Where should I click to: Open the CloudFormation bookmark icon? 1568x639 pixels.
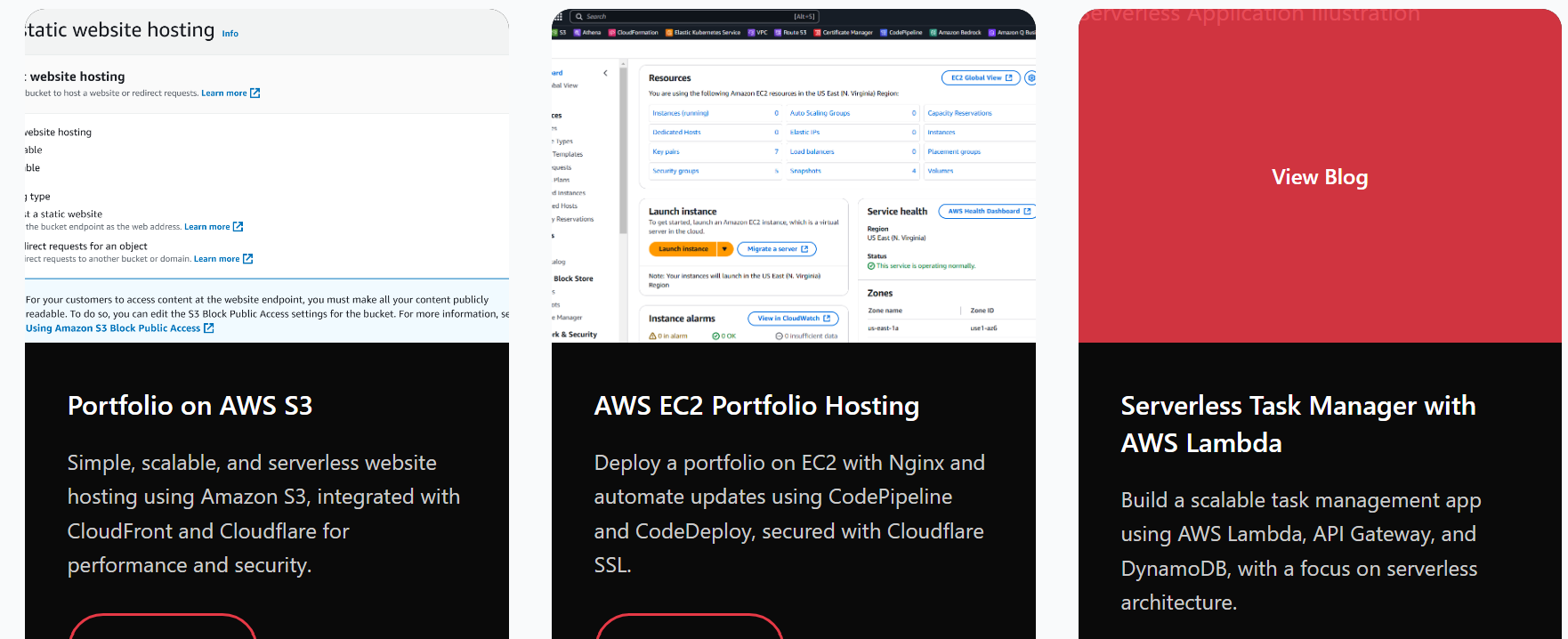pyautogui.click(x=611, y=32)
